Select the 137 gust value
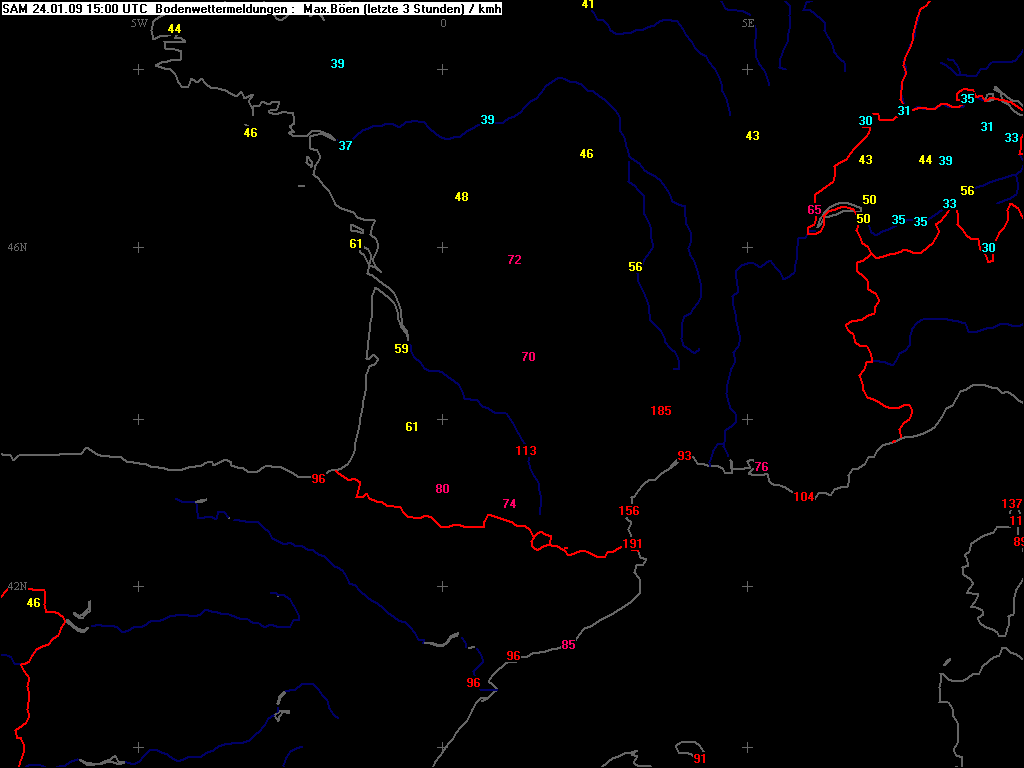The width and height of the screenshot is (1024, 768). tap(1012, 504)
